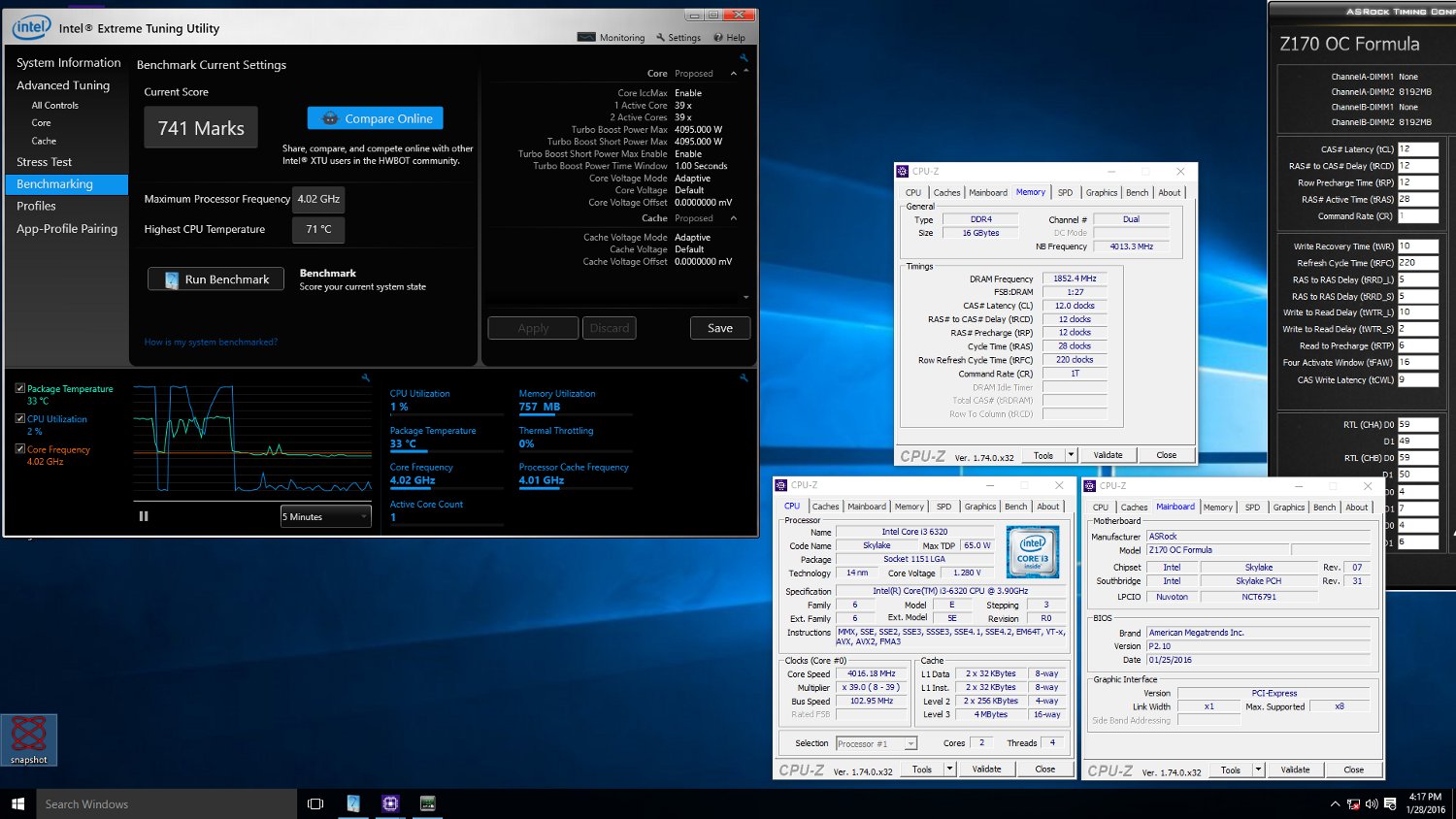Click the Intel Core i3 badge in CPU-Z
Screen dimensions: 1456x819
pyautogui.click(x=1032, y=551)
